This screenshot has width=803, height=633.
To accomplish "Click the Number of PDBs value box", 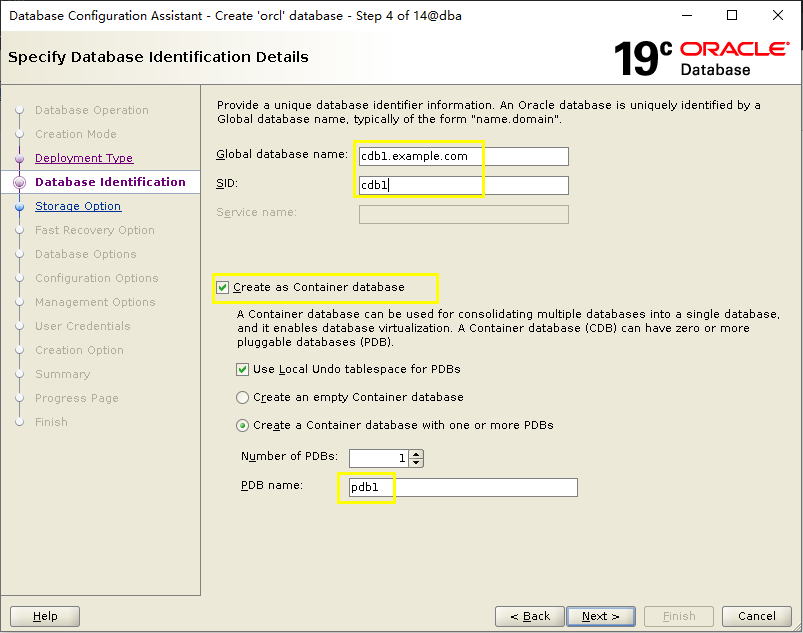I will click(379, 458).
